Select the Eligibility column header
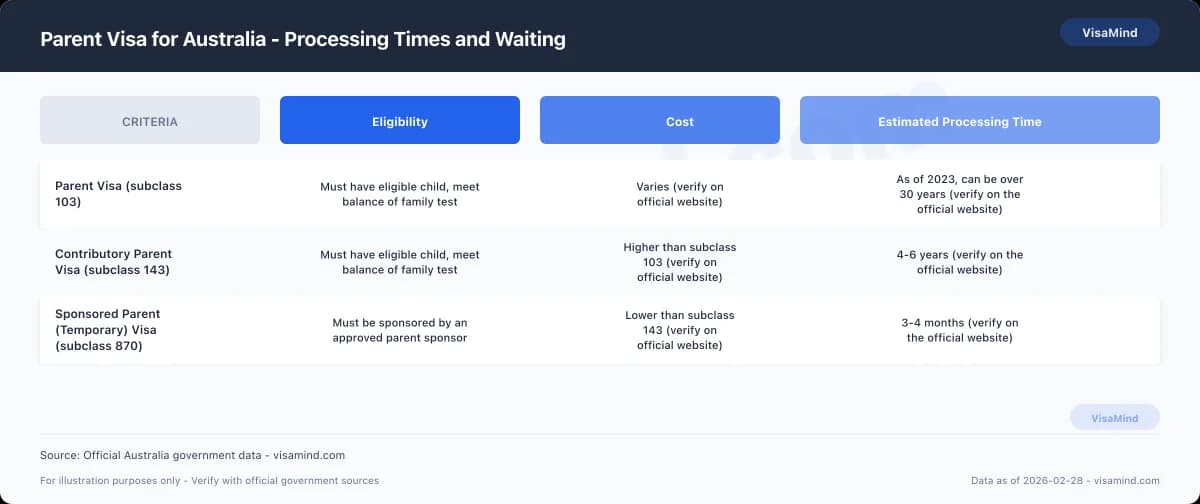1200x504 pixels. pos(400,121)
